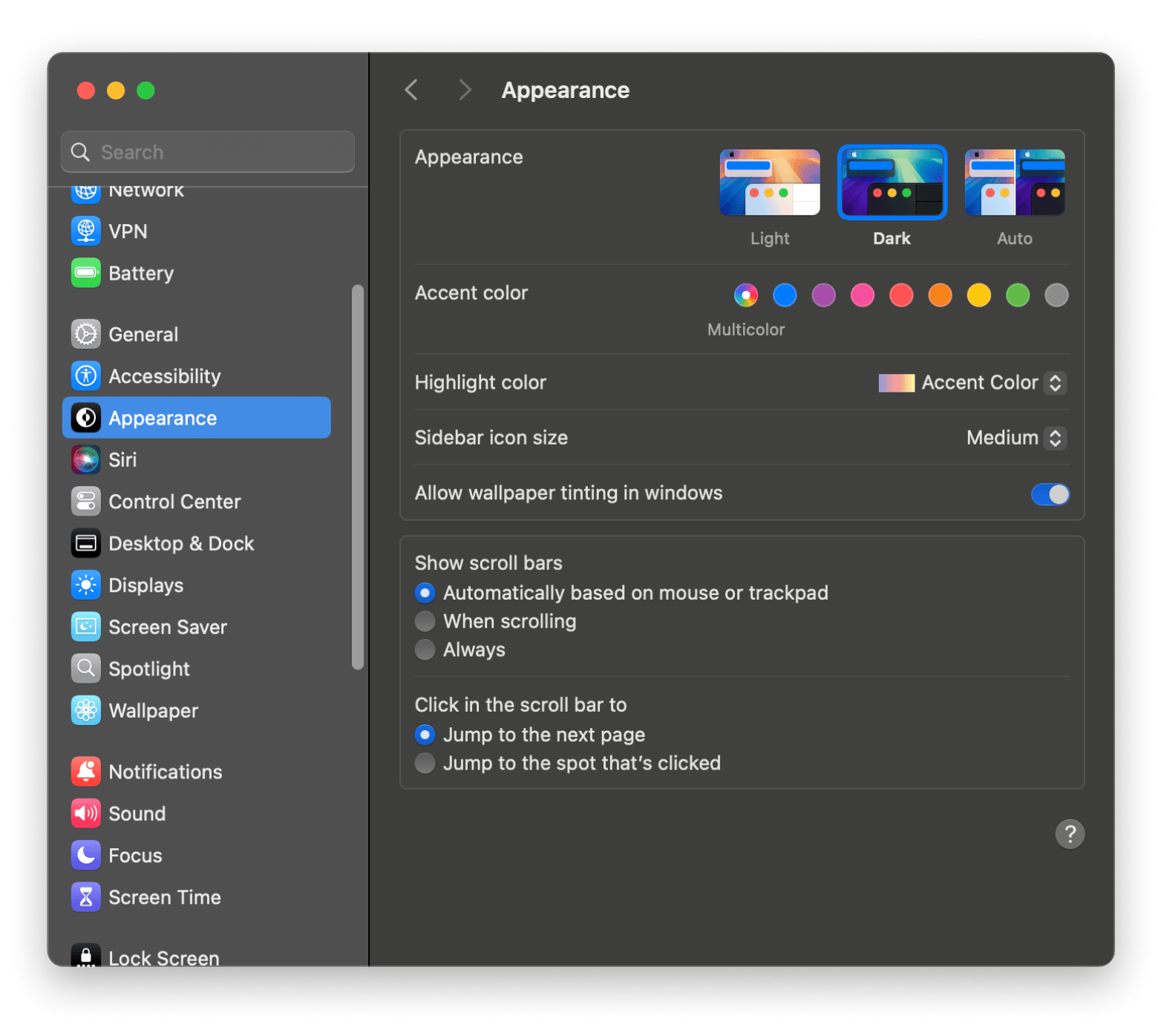The width and height of the screenshot is (1158, 1036).
Task: Choose the Light appearance thumbnail
Action: tap(770, 183)
